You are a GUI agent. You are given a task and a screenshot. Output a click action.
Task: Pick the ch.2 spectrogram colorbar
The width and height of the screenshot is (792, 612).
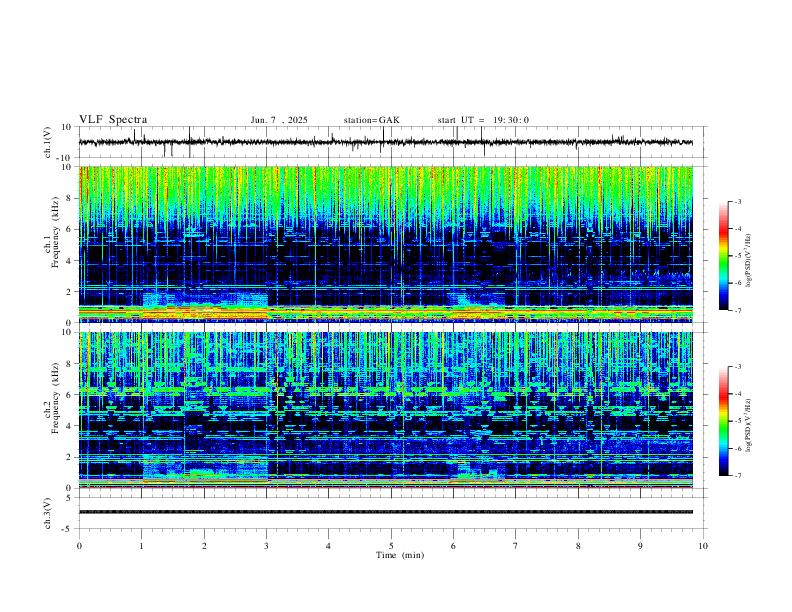pyautogui.click(x=724, y=421)
